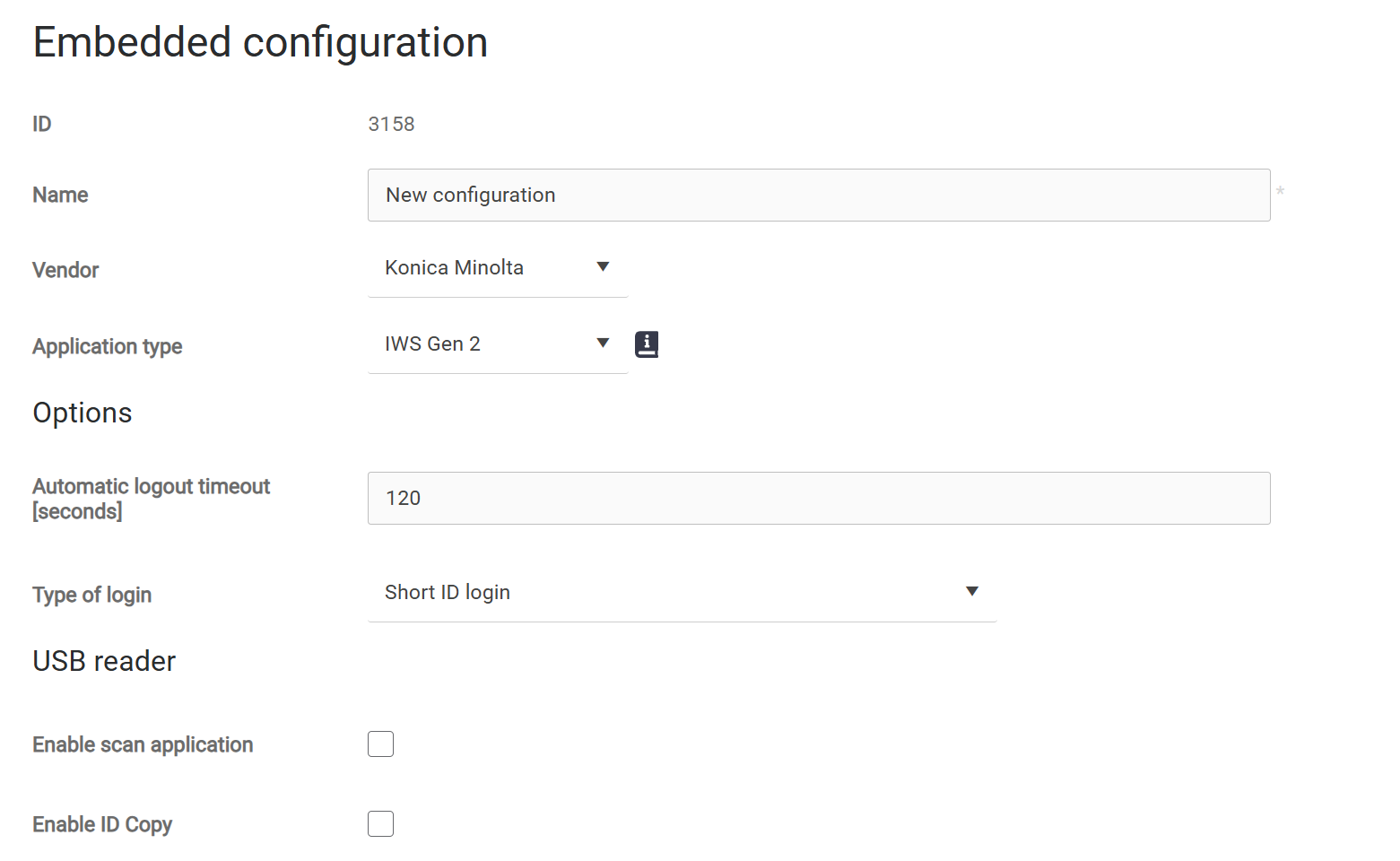Screen dimensions: 1400x861
Task: Click the Application type dropdown arrow
Action: point(603,344)
